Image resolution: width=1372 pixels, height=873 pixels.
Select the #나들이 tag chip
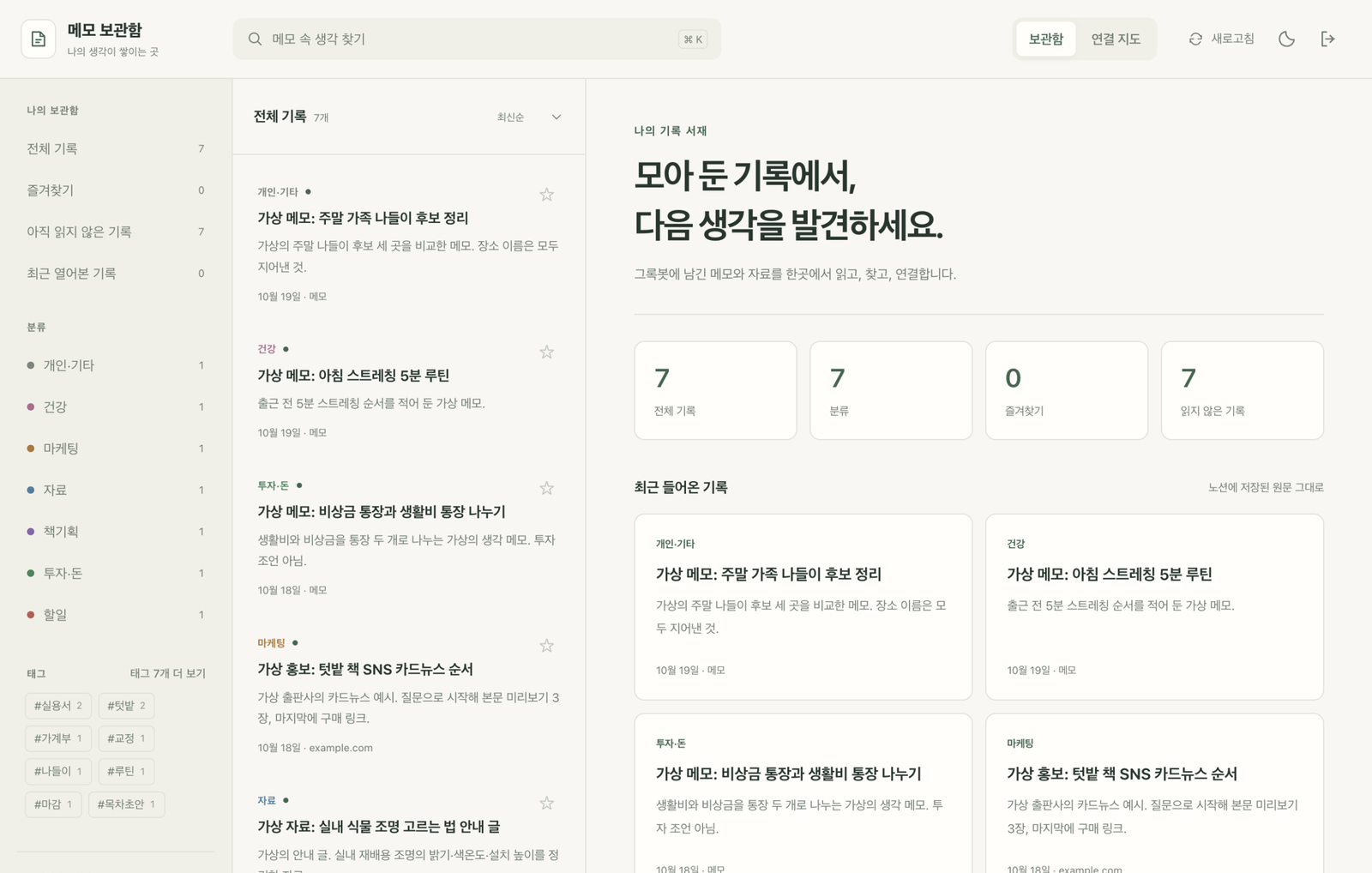(58, 772)
